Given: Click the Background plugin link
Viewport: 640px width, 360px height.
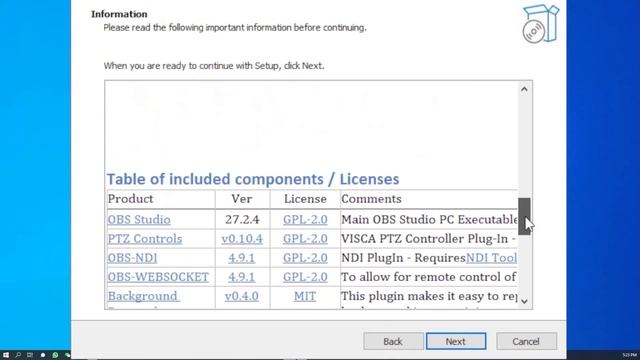Looking at the screenshot, I should 144,296.
